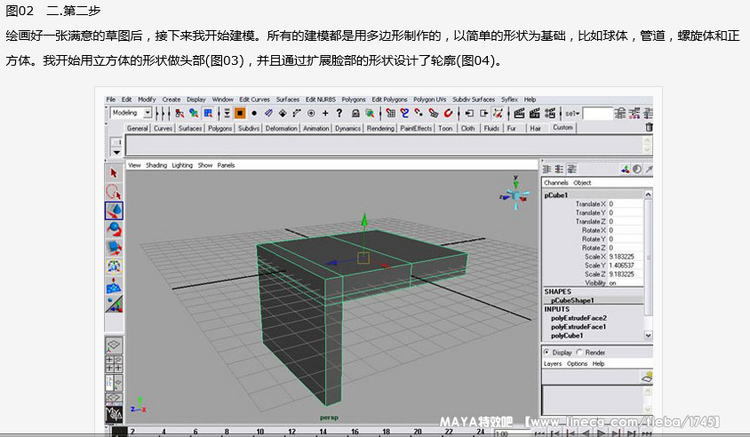
Task: Click the play forward button
Action: (x=601, y=433)
